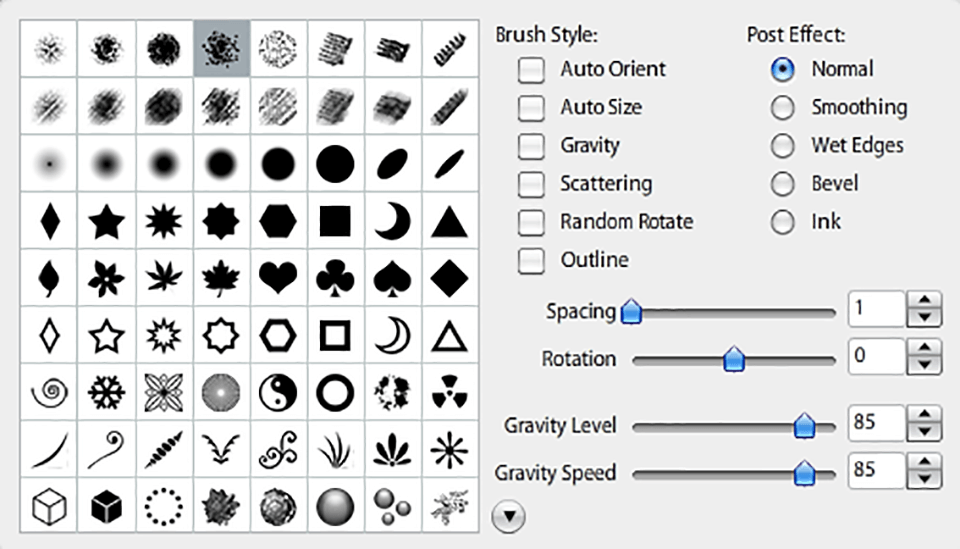The width and height of the screenshot is (960, 549).
Task: Select the outlined star brush
Action: [107, 335]
